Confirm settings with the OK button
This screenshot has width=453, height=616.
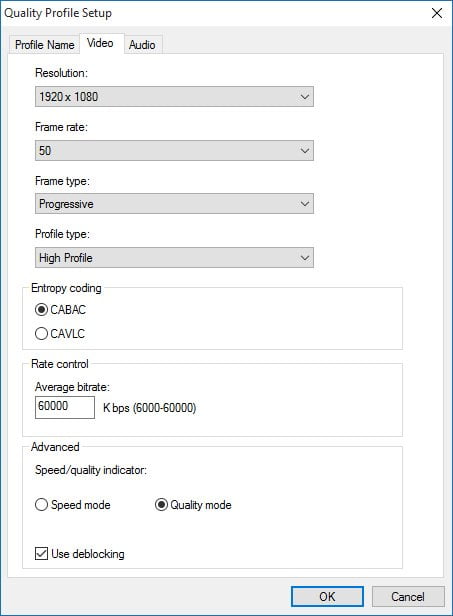coord(327,597)
